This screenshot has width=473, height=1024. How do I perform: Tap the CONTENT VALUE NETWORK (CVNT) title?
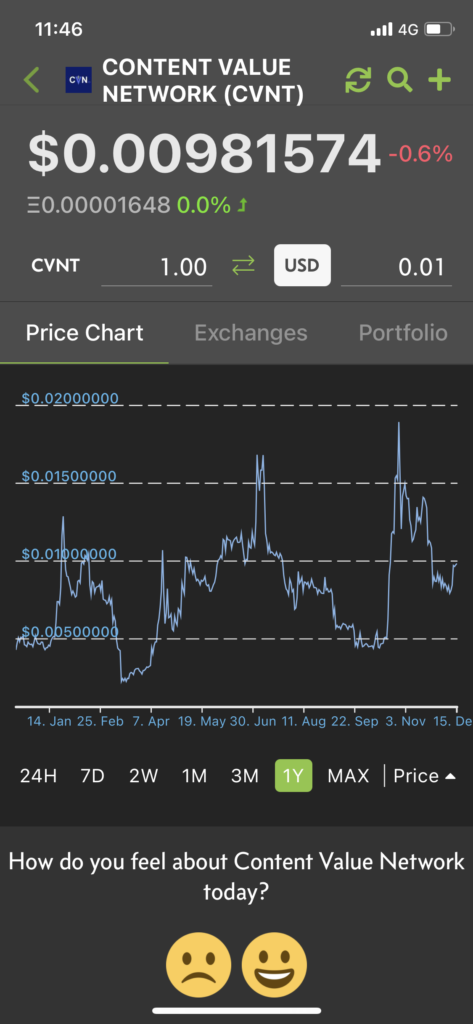coord(203,81)
